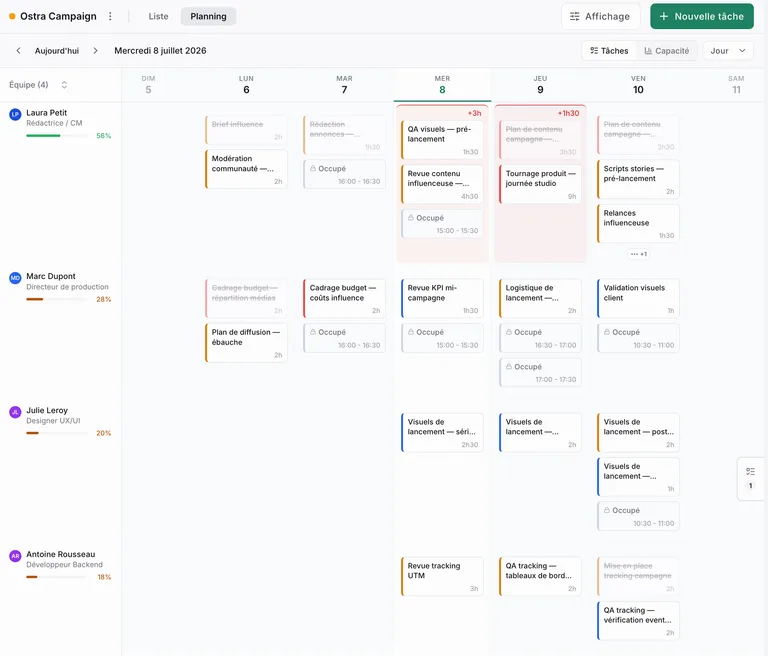Select the LUN 6 day header
Image resolution: width=768 pixels, height=656 pixels.
pyautogui.click(x=246, y=85)
